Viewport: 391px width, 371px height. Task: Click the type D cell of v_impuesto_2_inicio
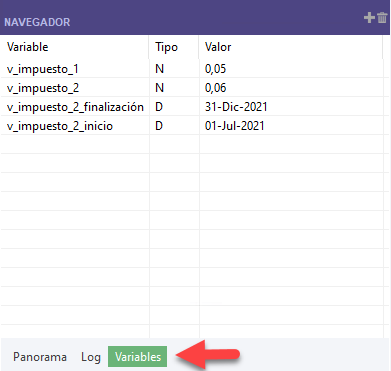tap(174, 126)
